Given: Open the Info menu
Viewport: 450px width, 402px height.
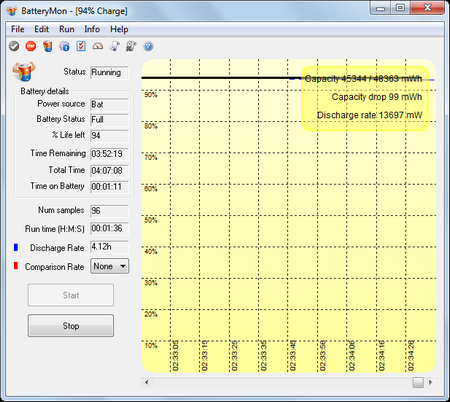Looking at the screenshot, I should 92,29.
